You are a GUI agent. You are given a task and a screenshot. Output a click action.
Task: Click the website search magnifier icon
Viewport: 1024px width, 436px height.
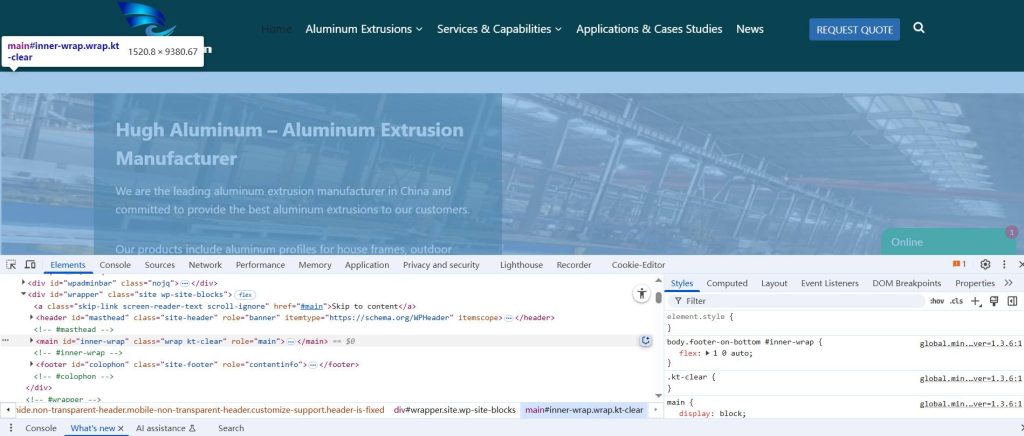[919, 29]
